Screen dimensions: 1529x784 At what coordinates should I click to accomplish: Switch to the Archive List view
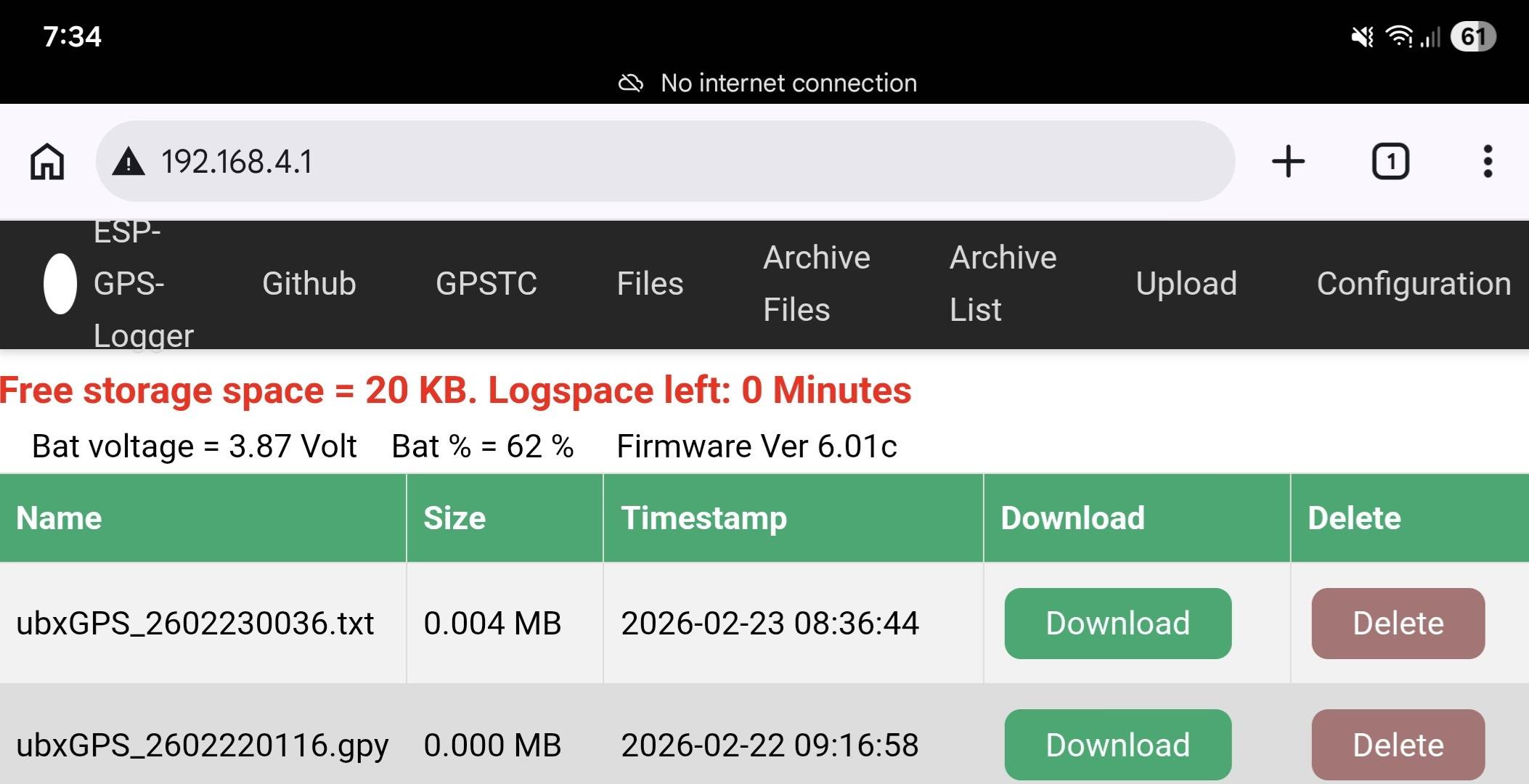1003,284
